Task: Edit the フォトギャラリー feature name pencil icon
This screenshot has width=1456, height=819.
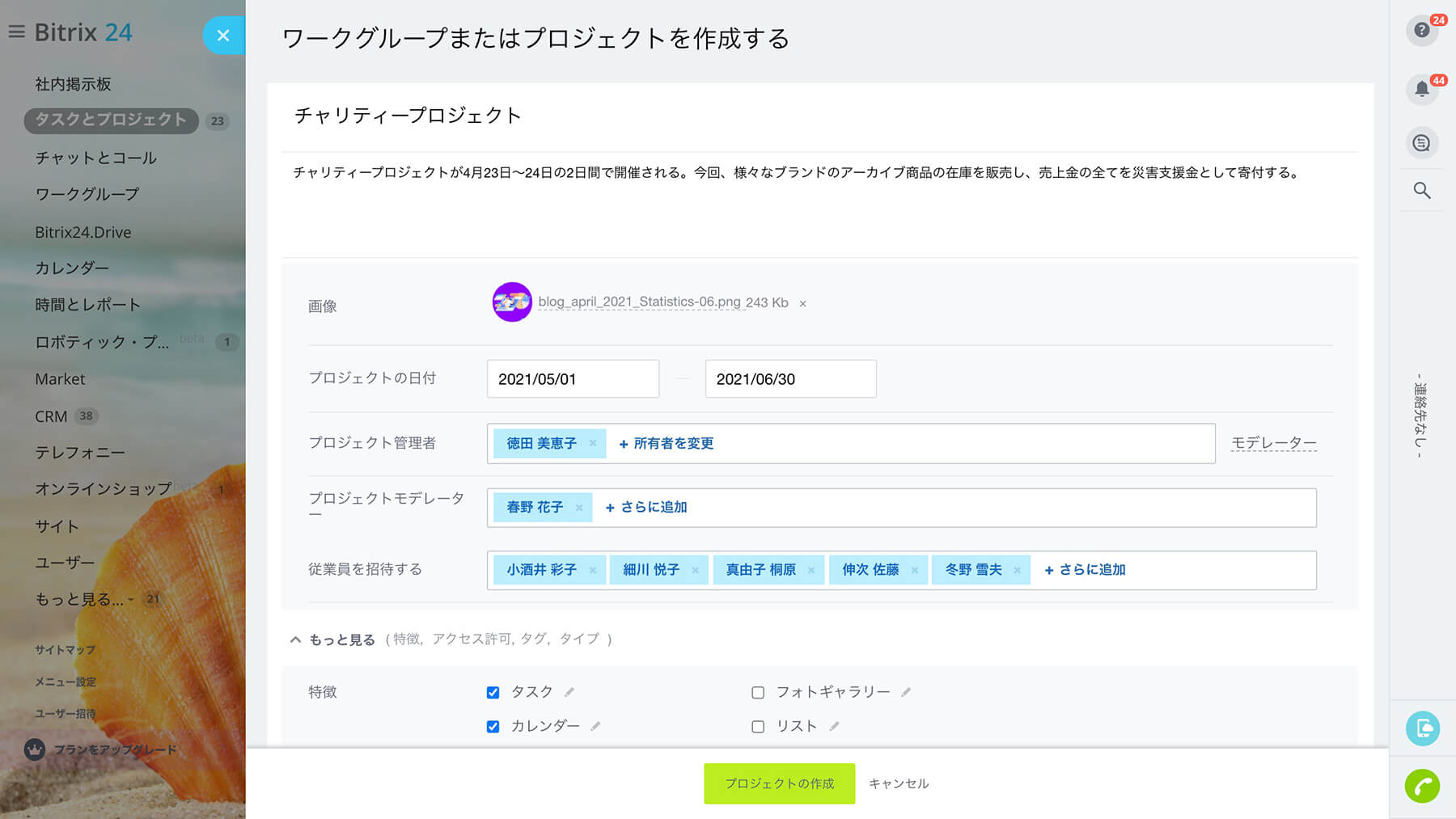Action: [x=906, y=692]
